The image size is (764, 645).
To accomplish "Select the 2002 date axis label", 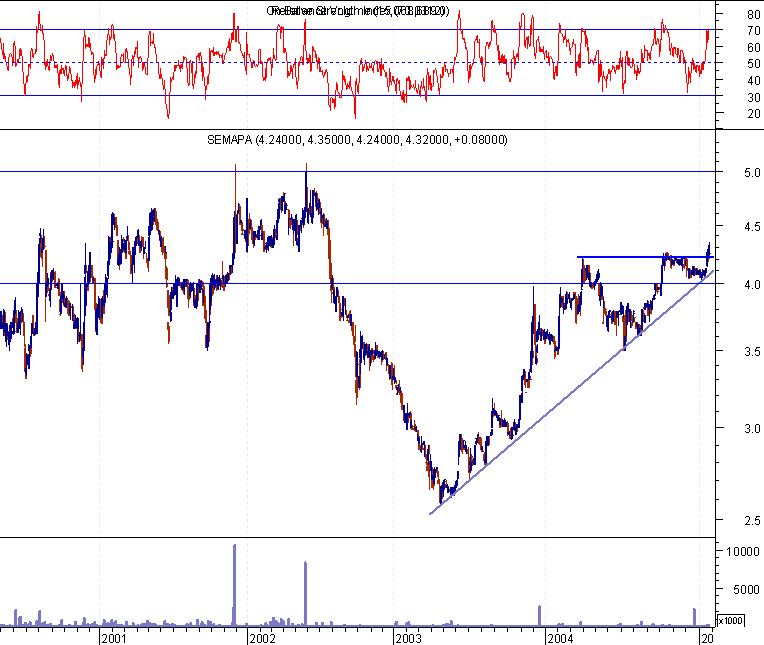I will click(262, 638).
